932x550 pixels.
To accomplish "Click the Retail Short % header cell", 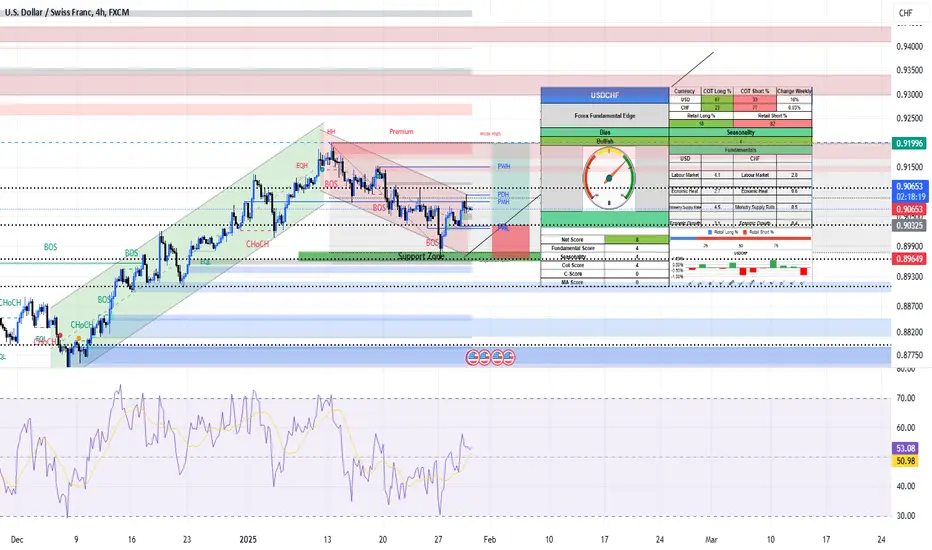I will click(x=773, y=115).
